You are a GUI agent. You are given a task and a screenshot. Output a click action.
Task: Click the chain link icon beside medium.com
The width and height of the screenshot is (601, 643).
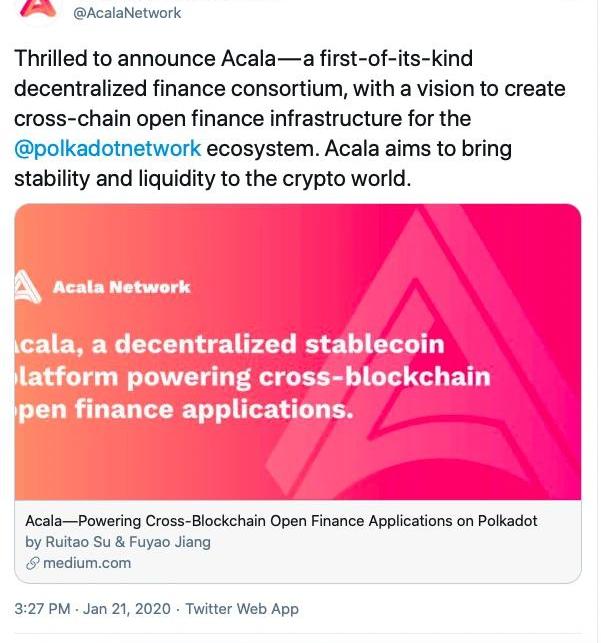33,563
